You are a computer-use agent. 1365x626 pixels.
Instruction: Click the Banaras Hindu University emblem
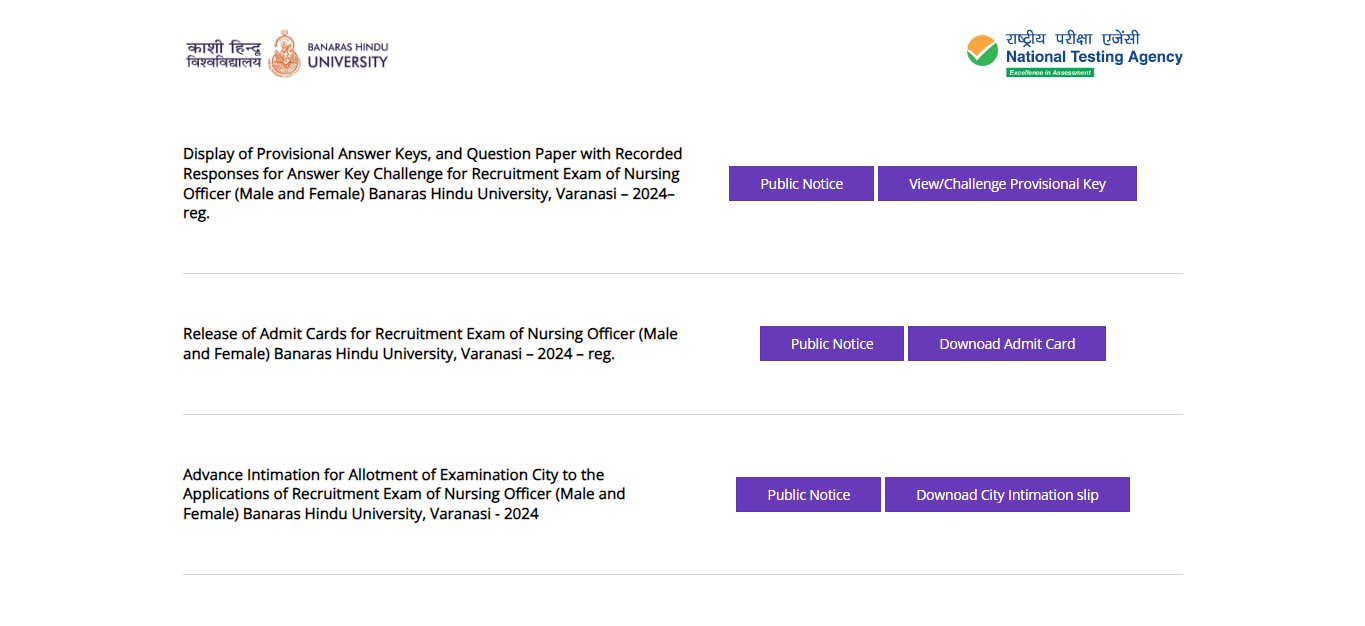click(284, 54)
